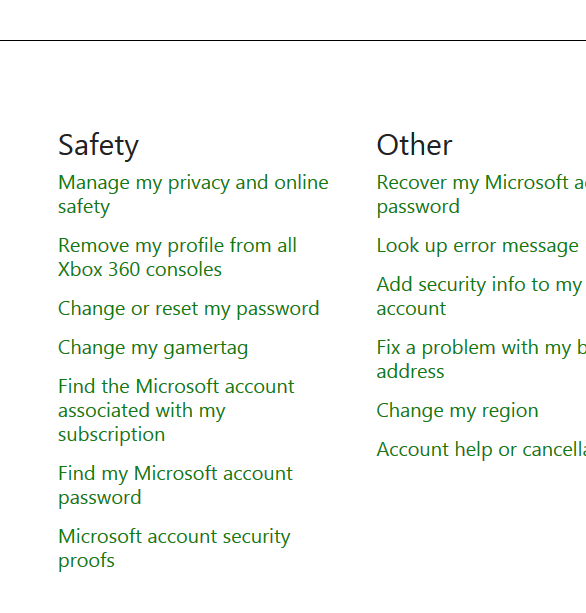Click 'Xbox 360 consoles' text in Safety list
586x613 pixels.
point(140,269)
